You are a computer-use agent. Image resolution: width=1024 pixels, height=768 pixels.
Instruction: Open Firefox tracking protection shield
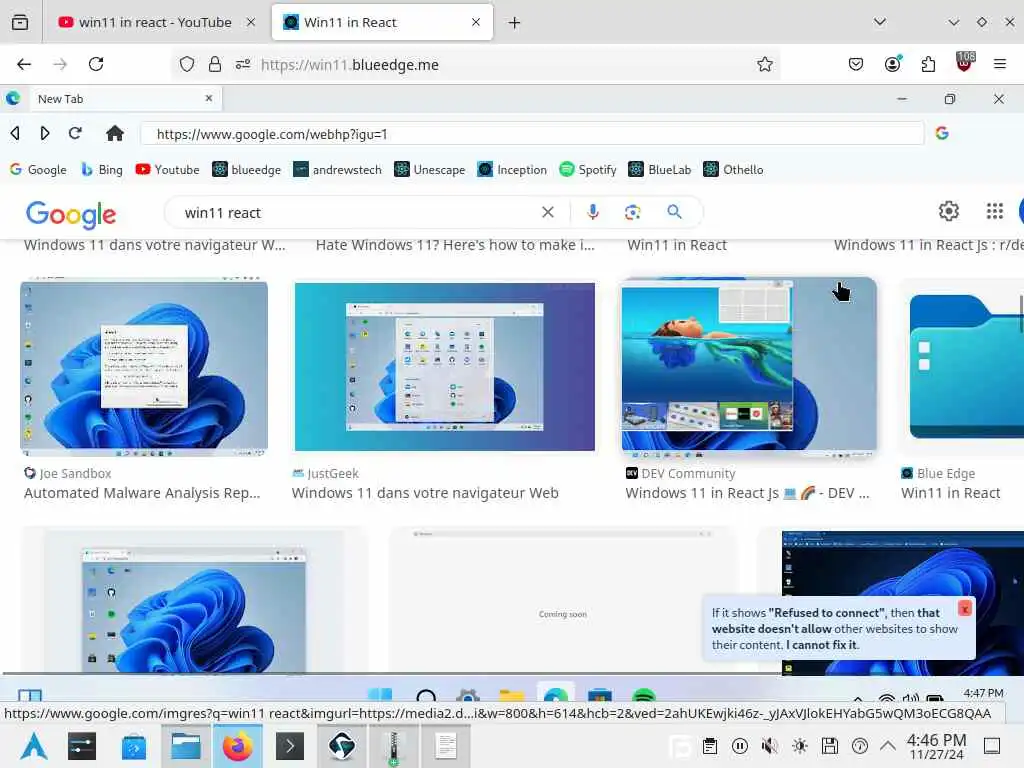click(x=187, y=64)
